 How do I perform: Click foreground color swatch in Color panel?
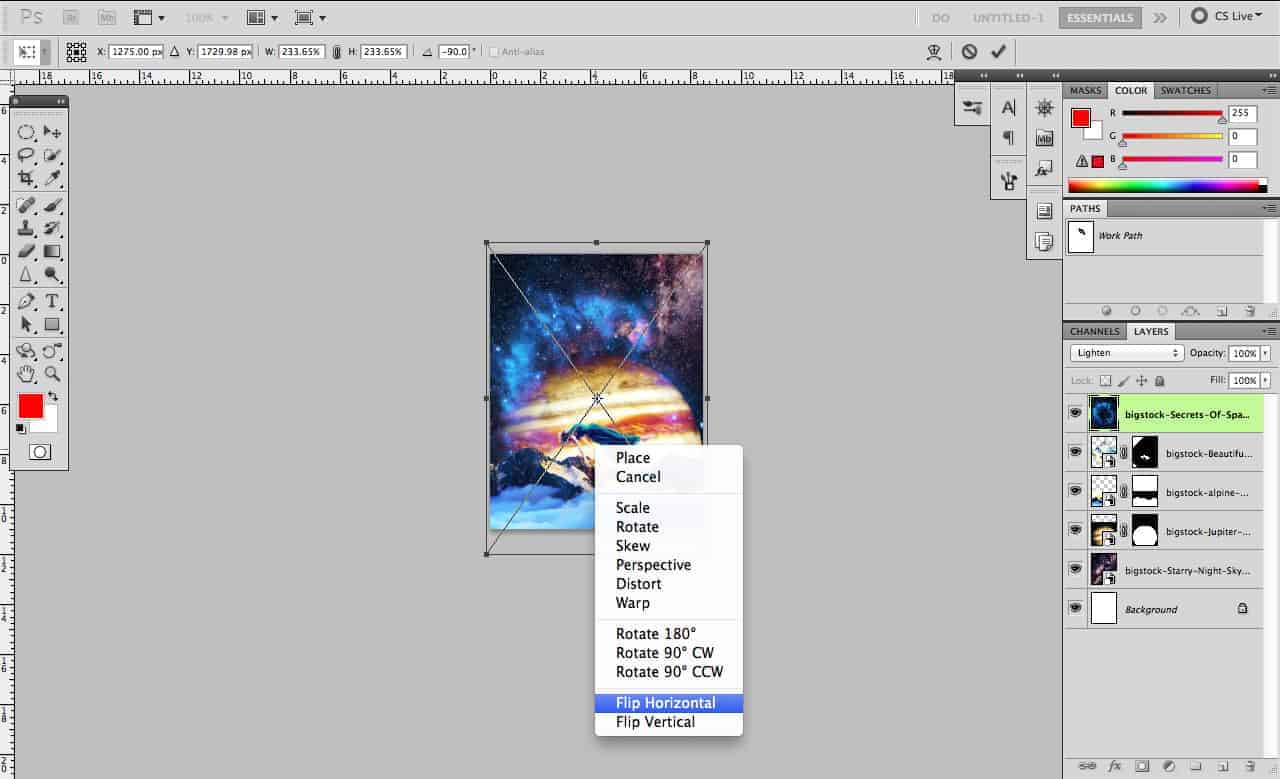(x=1081, y=118)
